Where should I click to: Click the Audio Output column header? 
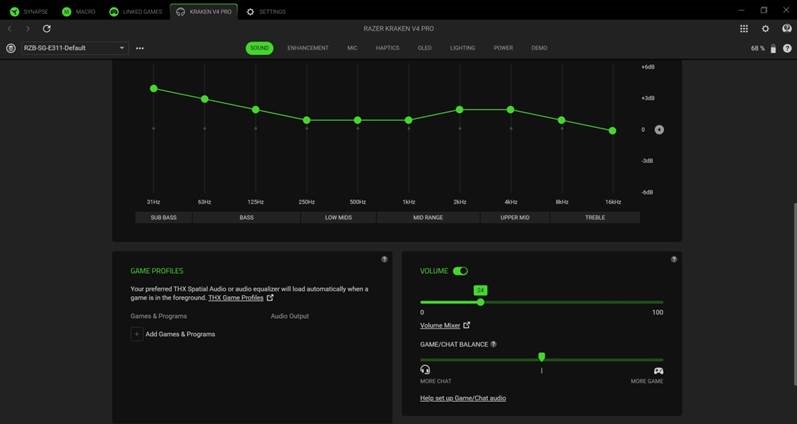(x=290, y=316)
